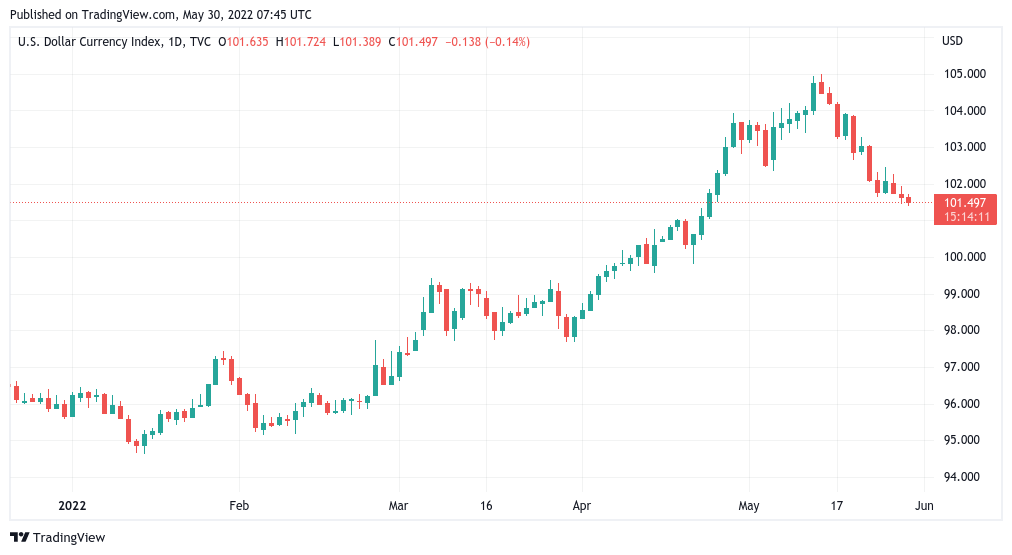Click the Feb label on time axis
Viewport: 1012px width, 555px height.
coord(238,506)
